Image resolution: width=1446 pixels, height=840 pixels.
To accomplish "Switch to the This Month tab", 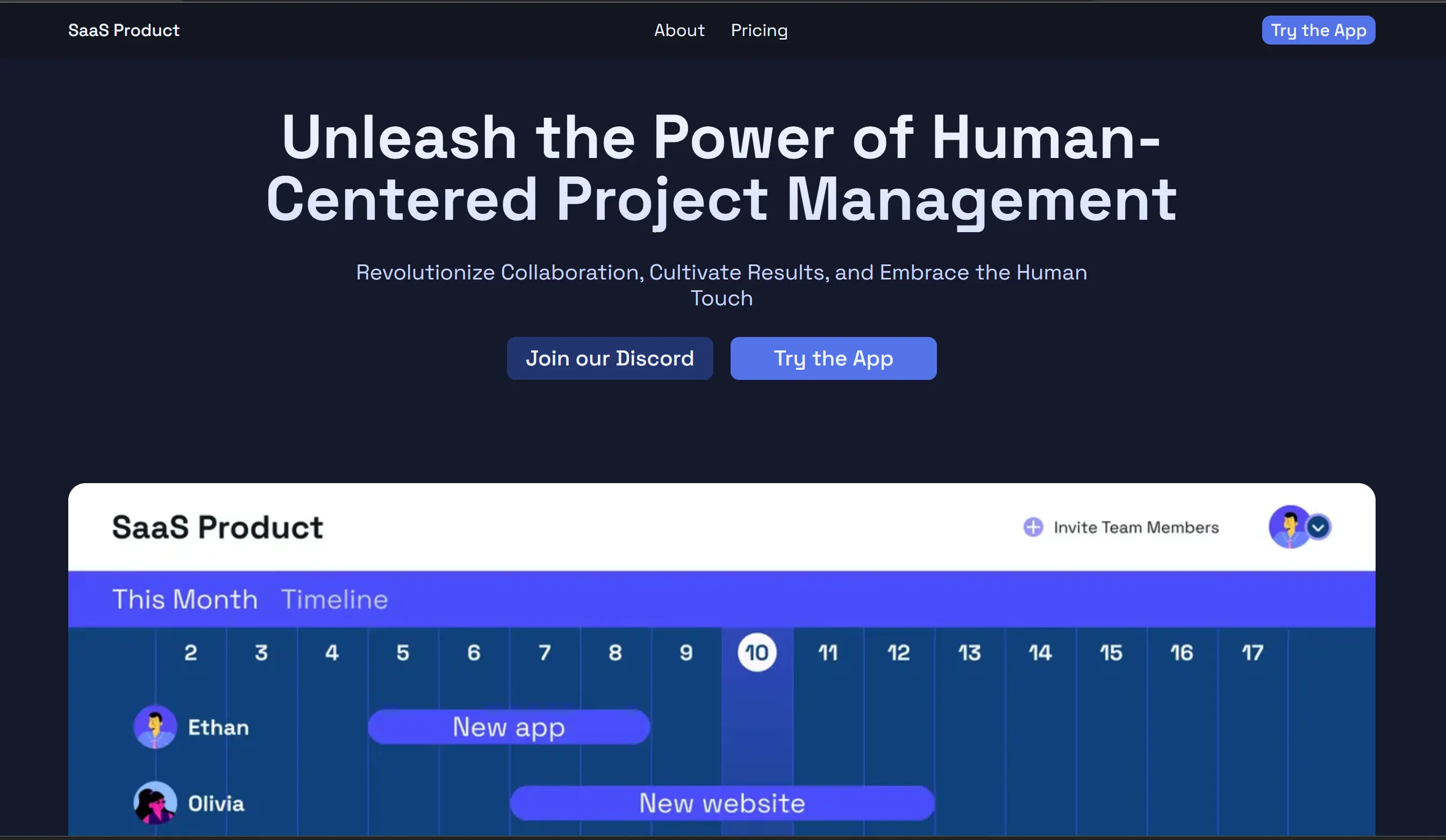I will click(x=185, y=599).
